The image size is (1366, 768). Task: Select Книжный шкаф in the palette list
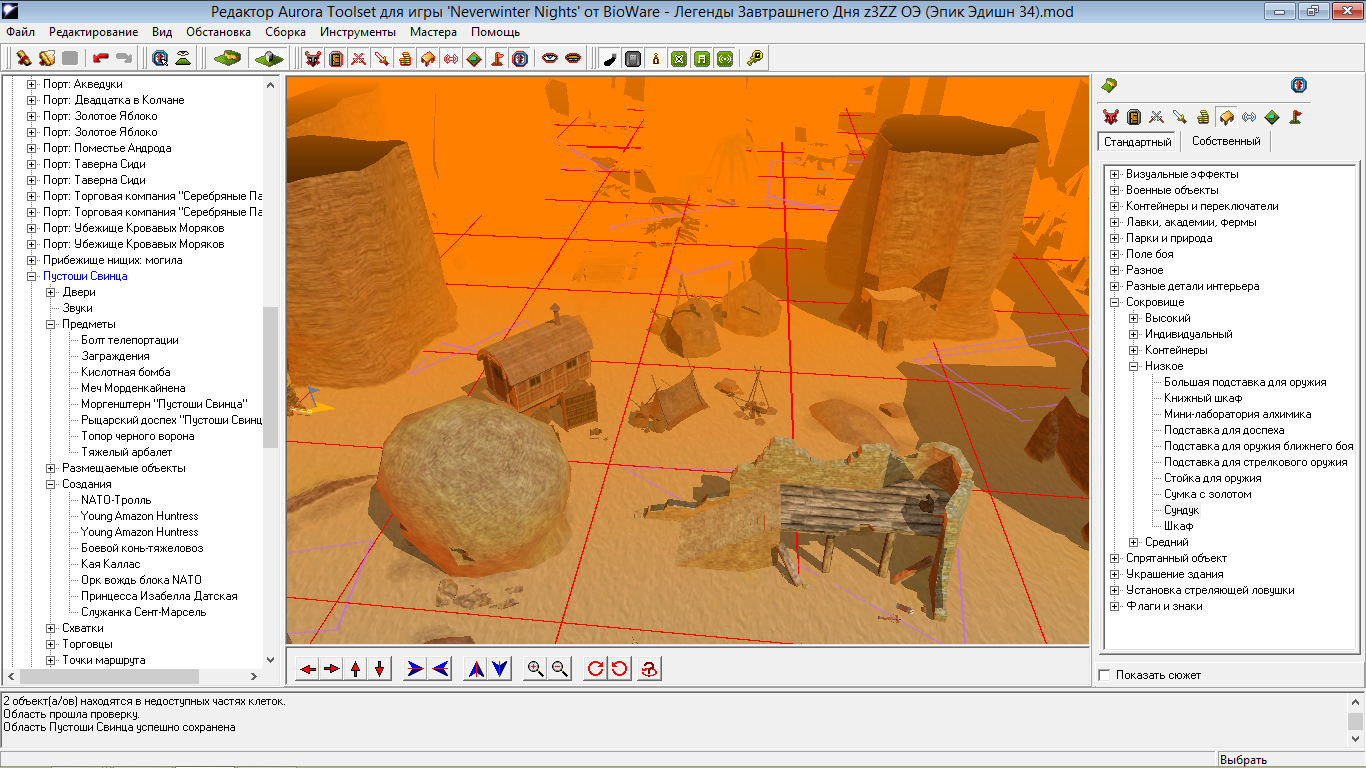click(1203, 398)
